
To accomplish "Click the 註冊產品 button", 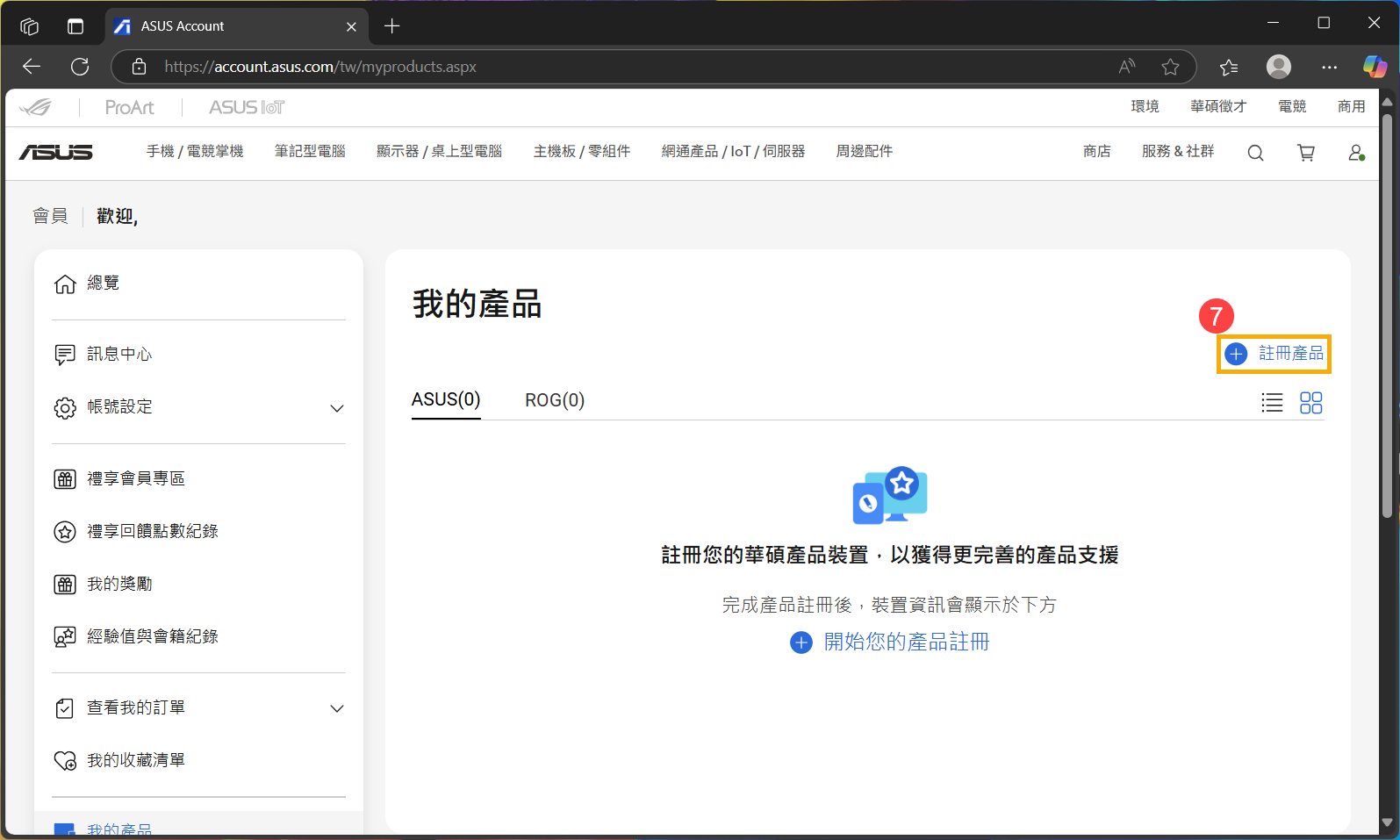I will click(1274, 354).
